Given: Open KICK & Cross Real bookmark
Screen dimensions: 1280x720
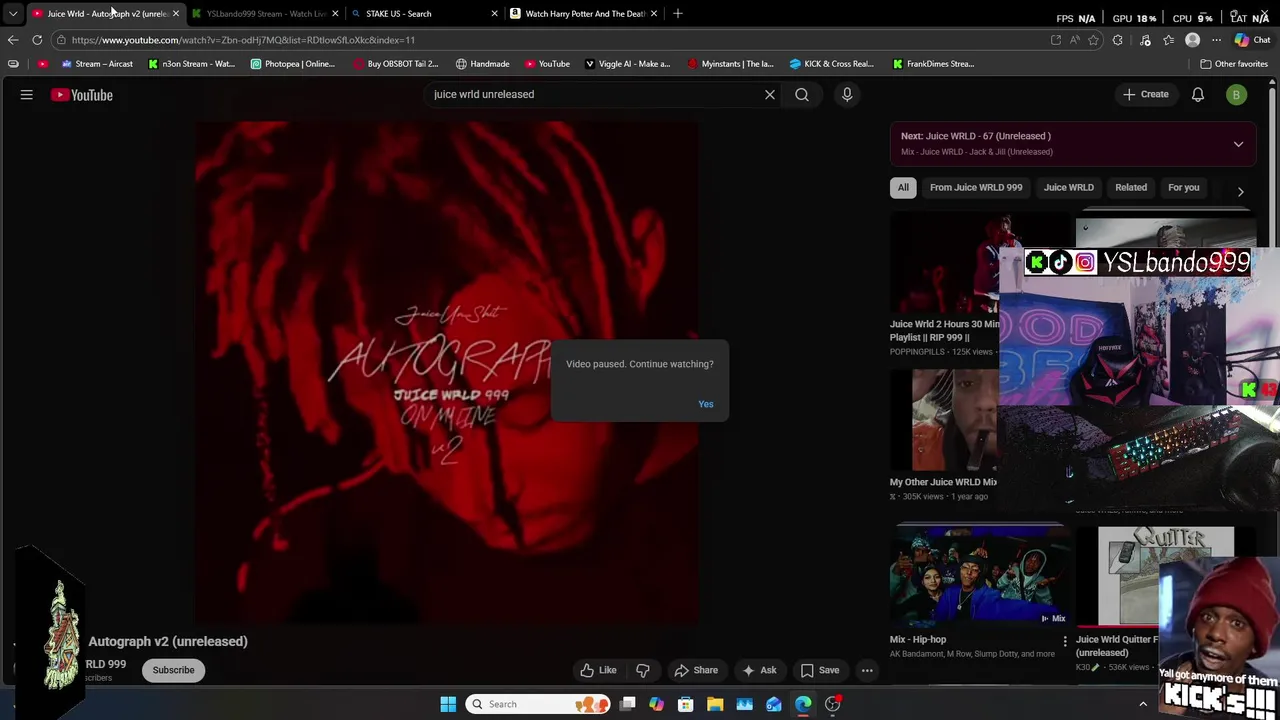Looking at the screenshot, I should coord(831,64).
